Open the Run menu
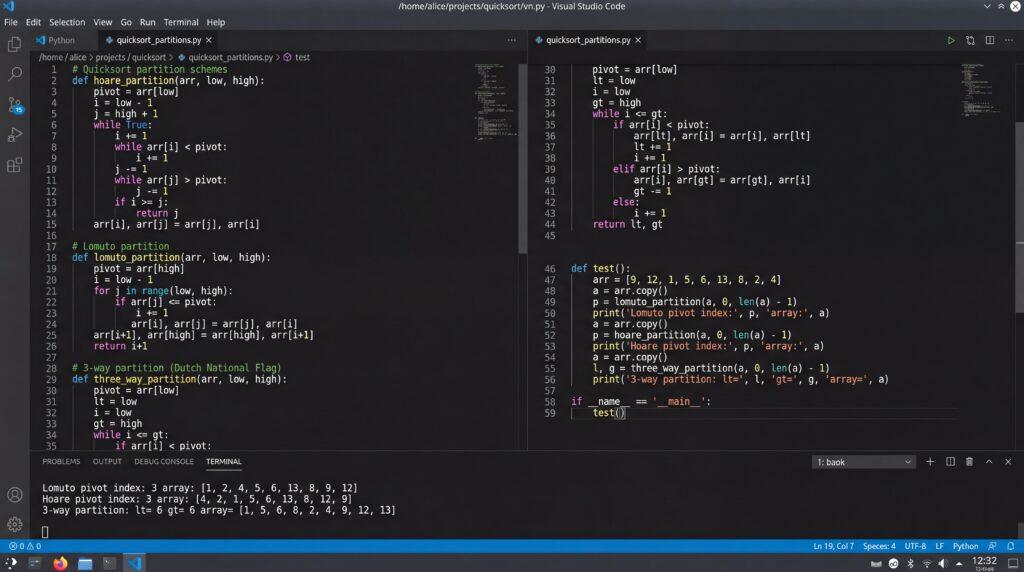 [x=148, y=22]
